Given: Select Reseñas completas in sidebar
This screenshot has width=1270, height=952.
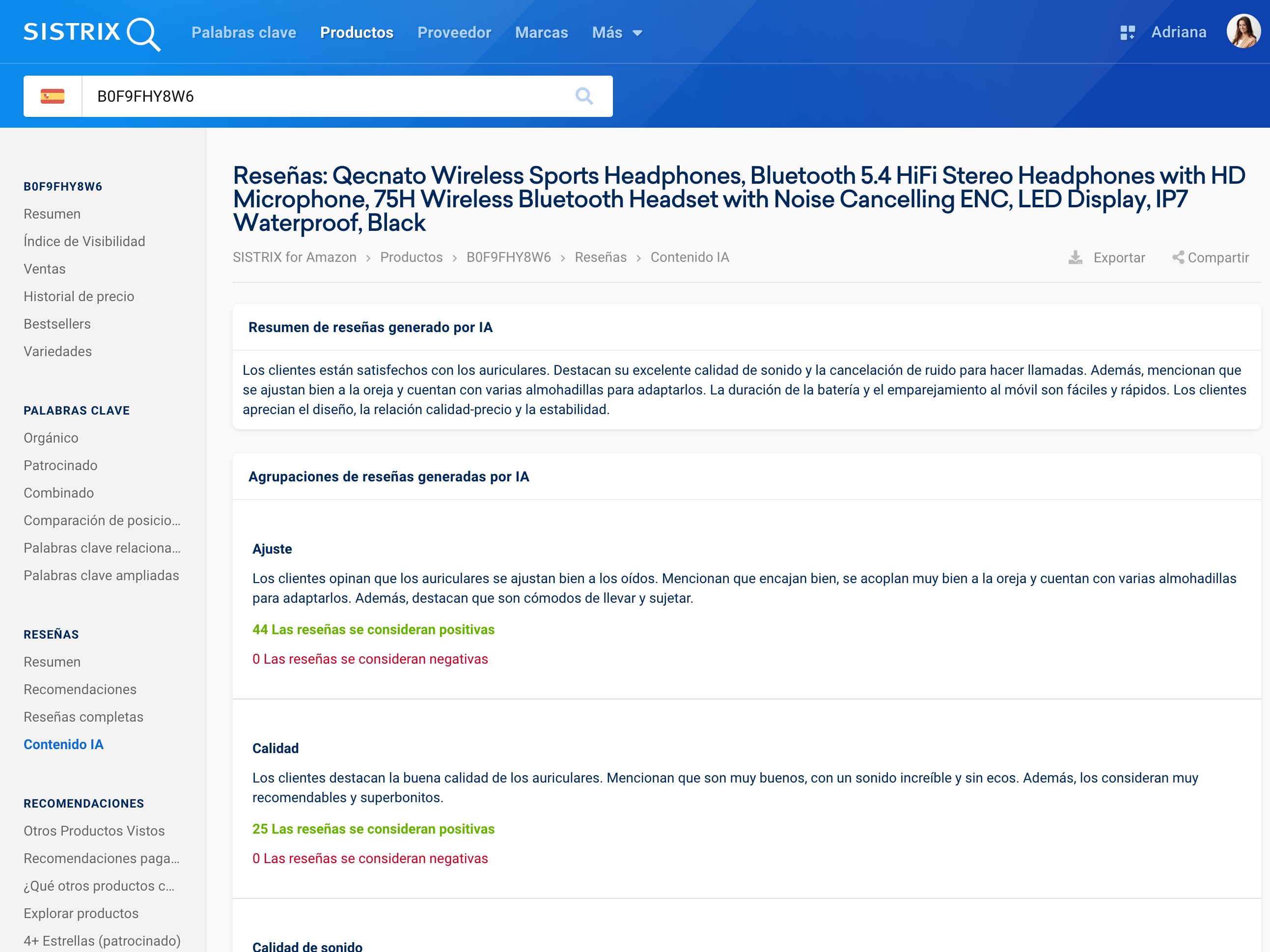Looking at the screenshot, I should 83,717.
